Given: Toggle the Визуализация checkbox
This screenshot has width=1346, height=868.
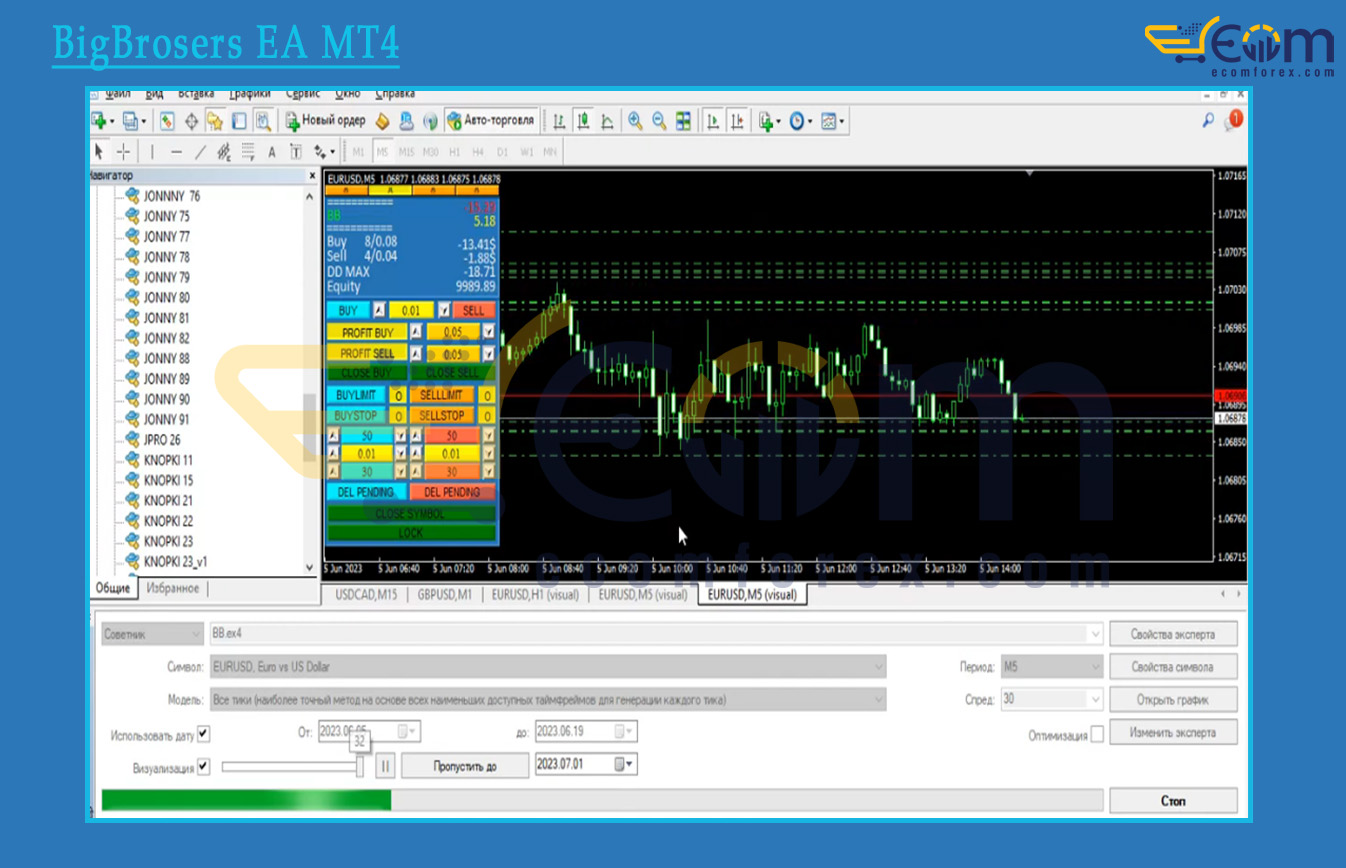Looking at the screenshot, I should (x=204, y=767).
